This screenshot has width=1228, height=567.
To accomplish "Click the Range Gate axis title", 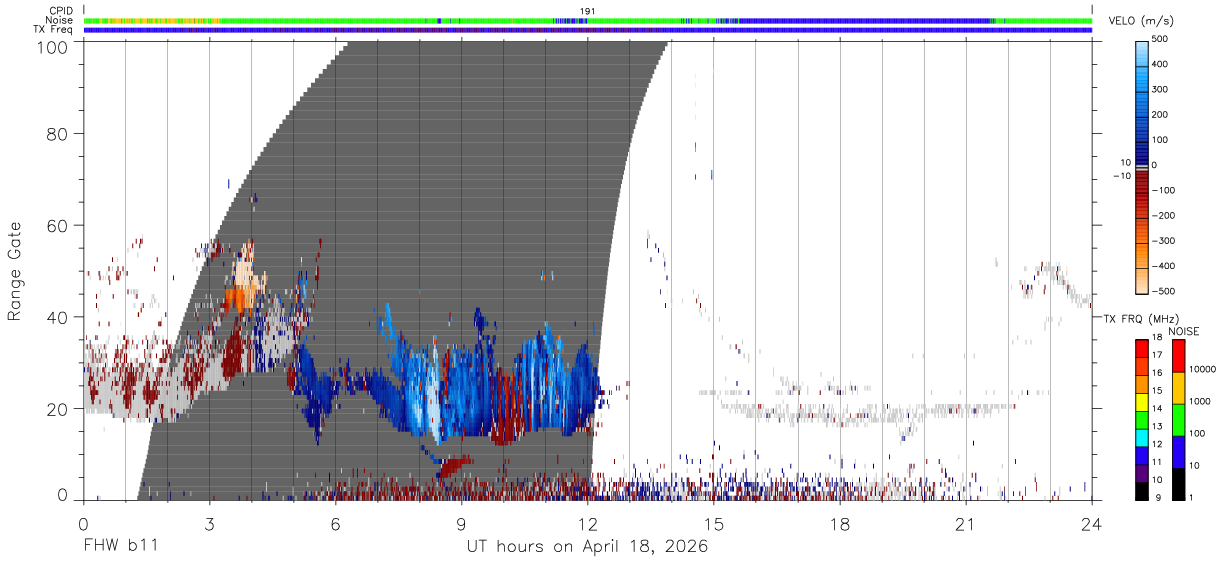I will [16, 271].
